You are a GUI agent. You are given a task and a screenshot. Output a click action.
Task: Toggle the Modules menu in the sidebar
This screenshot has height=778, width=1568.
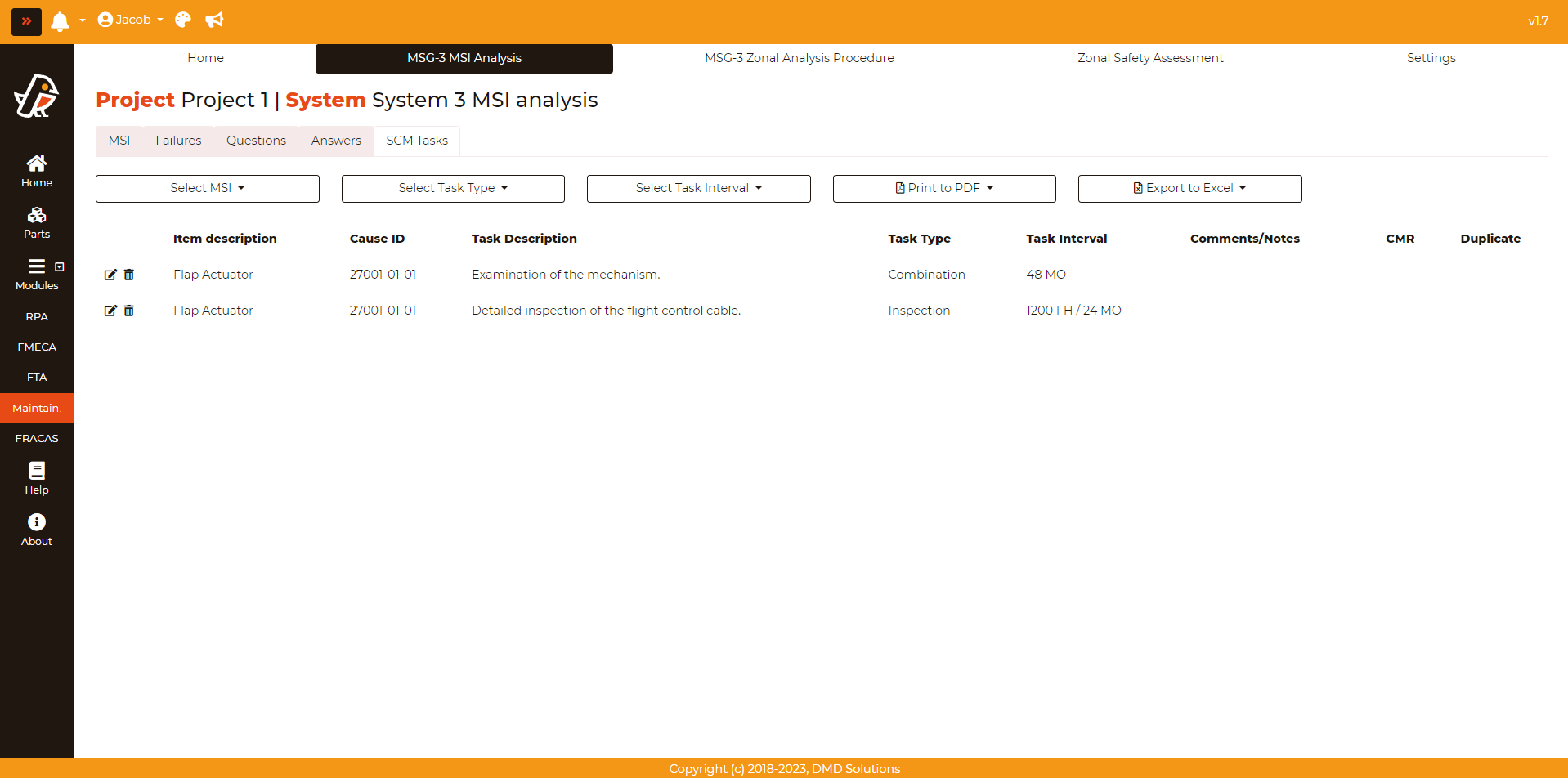pyautogui.click(x=37, y=275)
